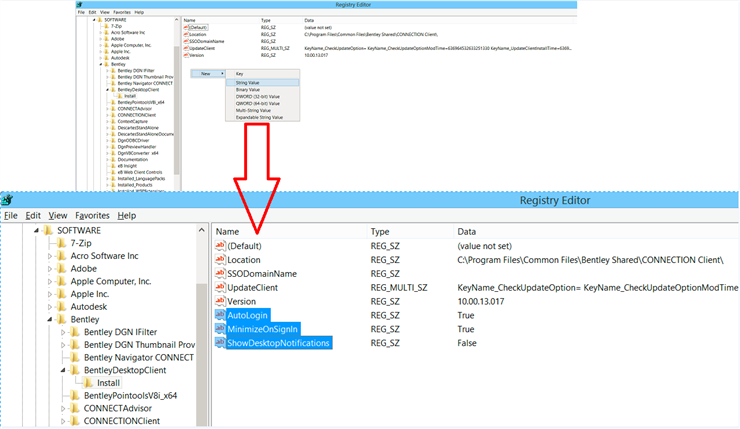Click the Version value icon in upper window
This screenshot has width=740, height=429.
tap(186, 55)
